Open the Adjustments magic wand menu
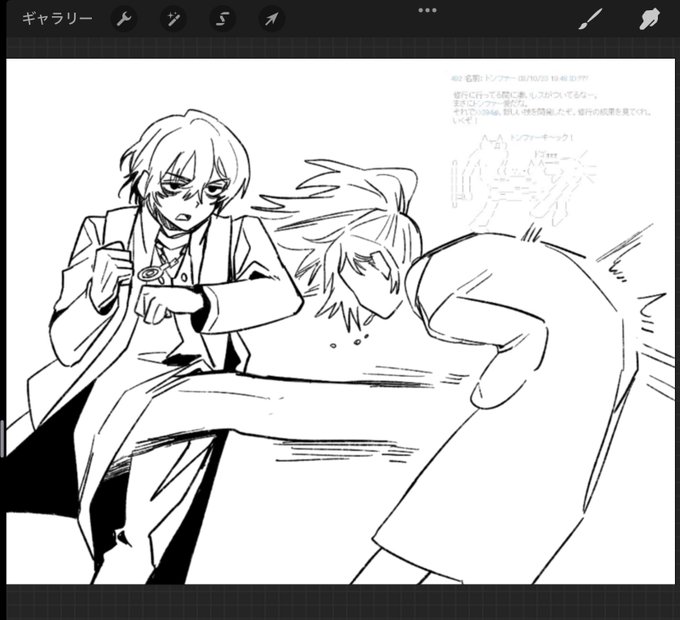The image size is (680, 620). pyautogui.click(x=173, y=19)
